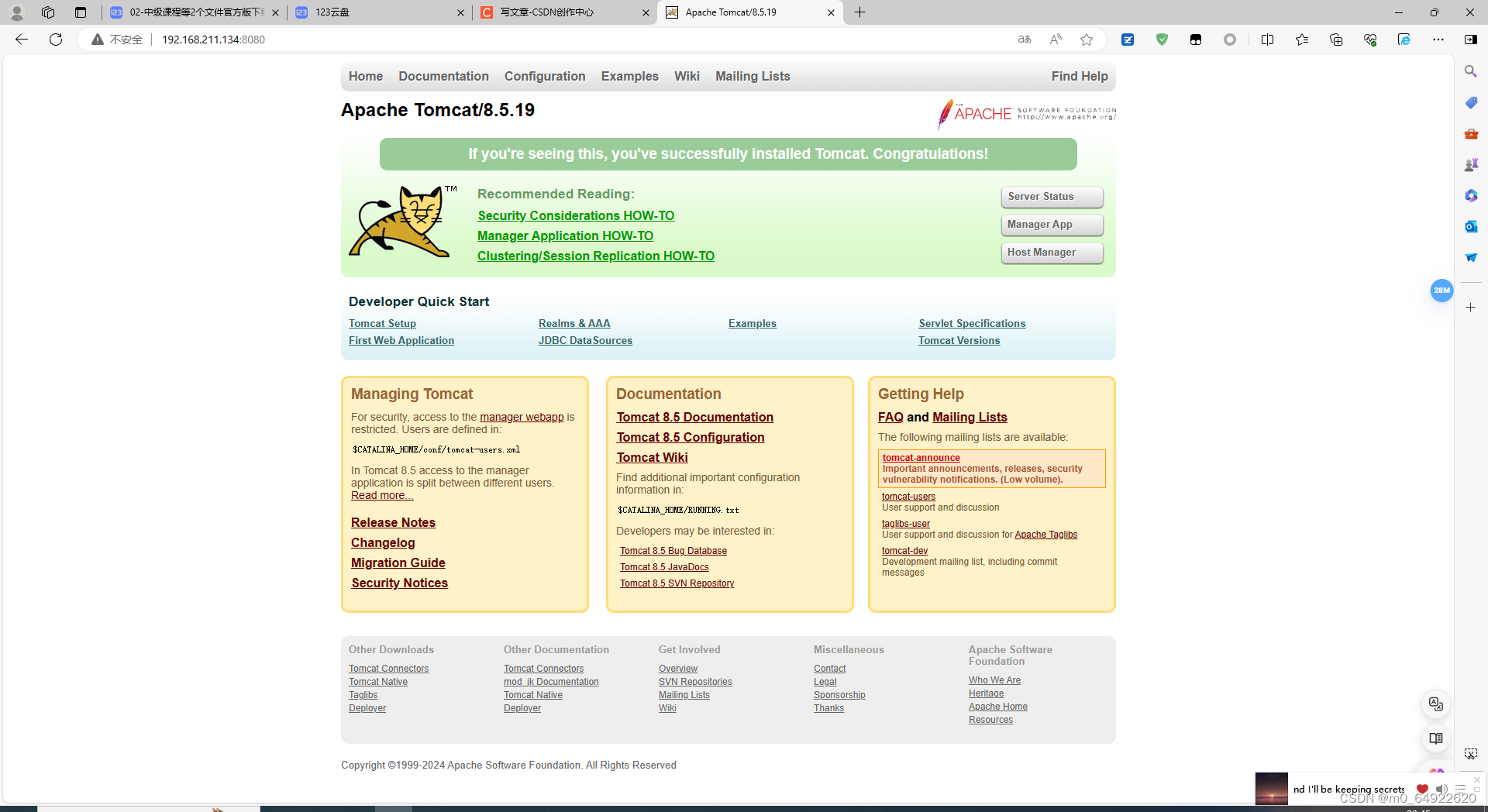
Task: Open the tomcat-users mailing list link
Action: tap(908, 497)
